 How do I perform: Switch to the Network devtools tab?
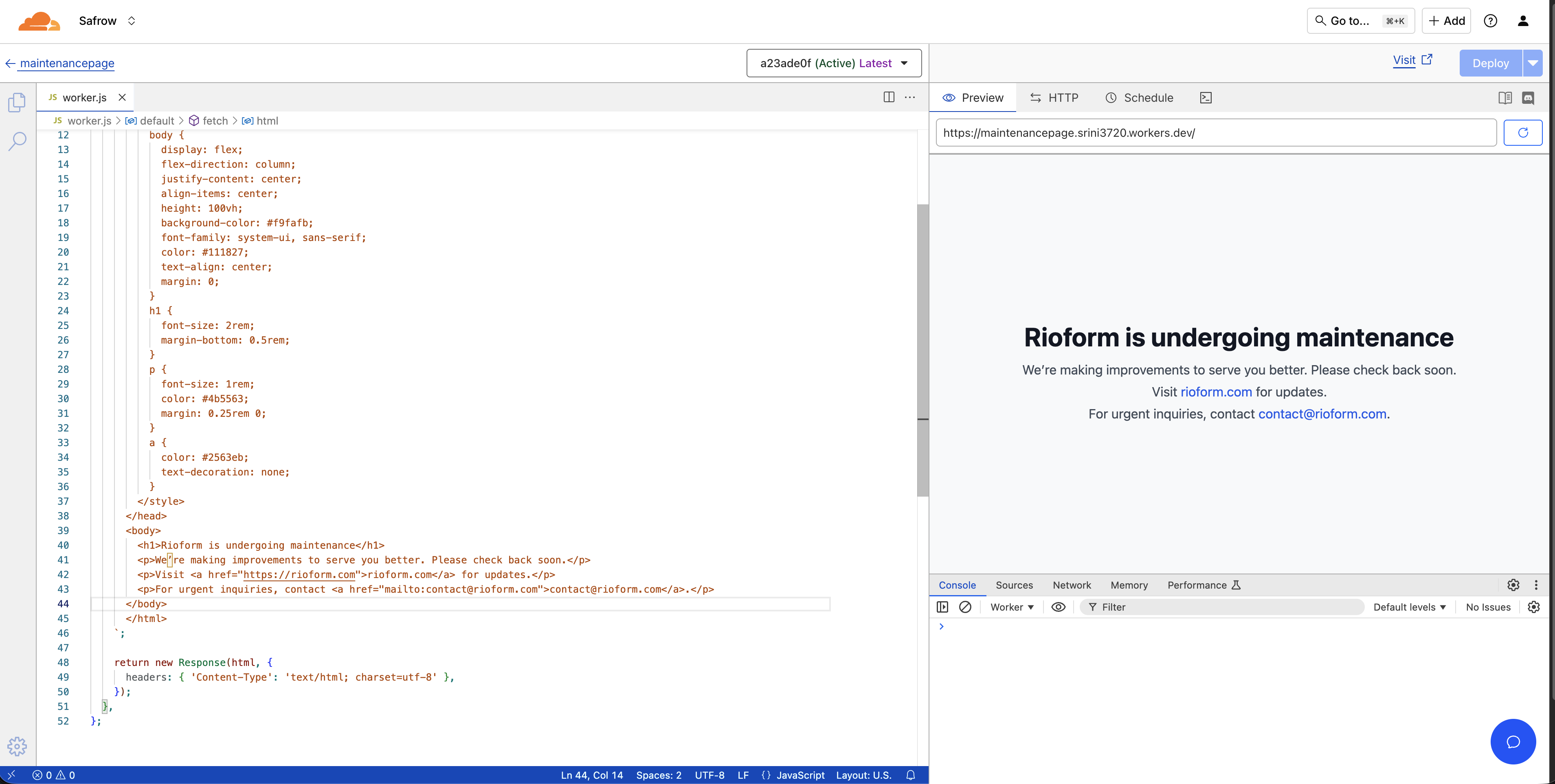(x=1072, y=585)
